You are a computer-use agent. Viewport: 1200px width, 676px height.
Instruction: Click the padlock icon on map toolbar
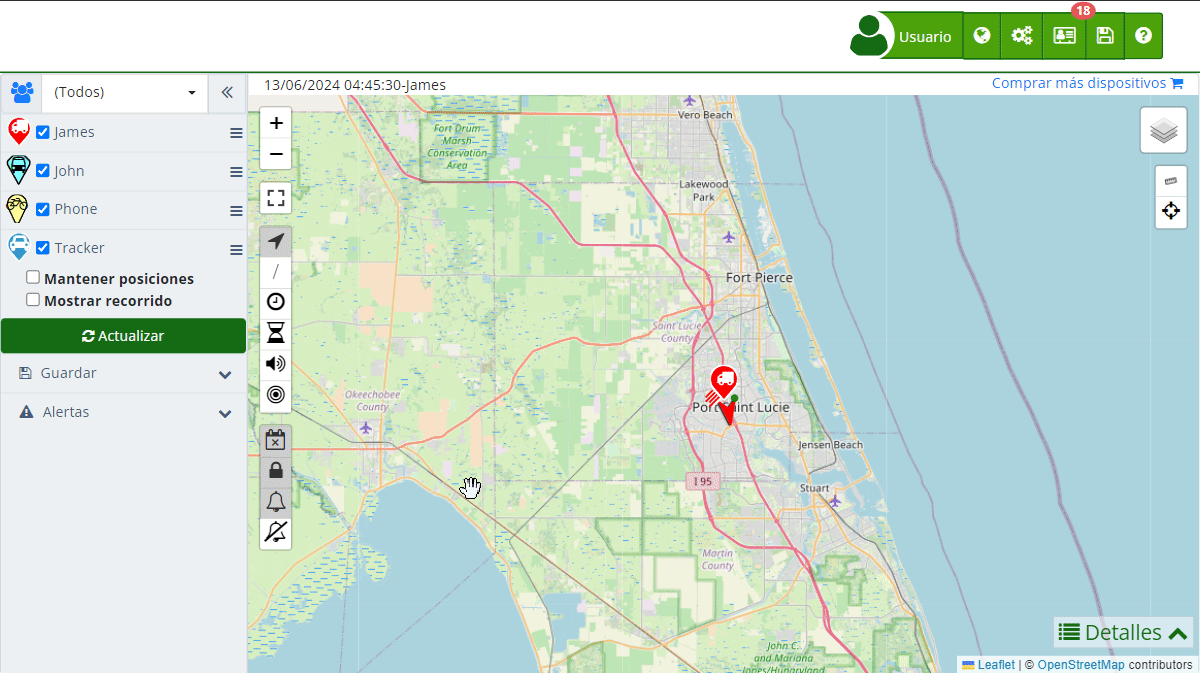coord(276,470)
